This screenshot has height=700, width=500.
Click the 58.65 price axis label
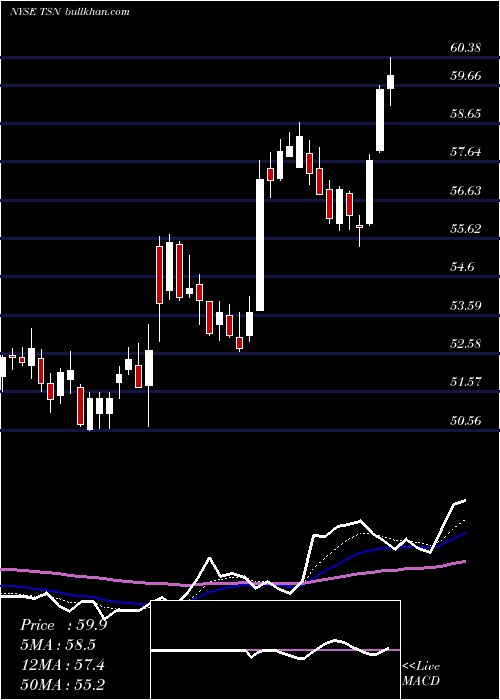pos(466,114)
